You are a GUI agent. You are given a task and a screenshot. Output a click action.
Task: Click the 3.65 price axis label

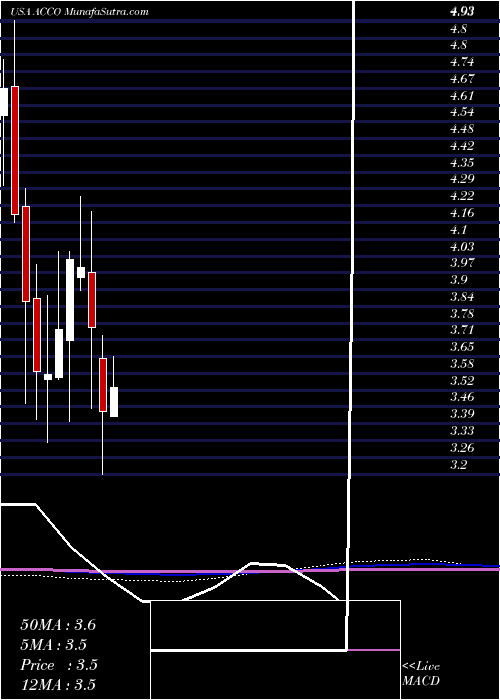pos(462,347)
